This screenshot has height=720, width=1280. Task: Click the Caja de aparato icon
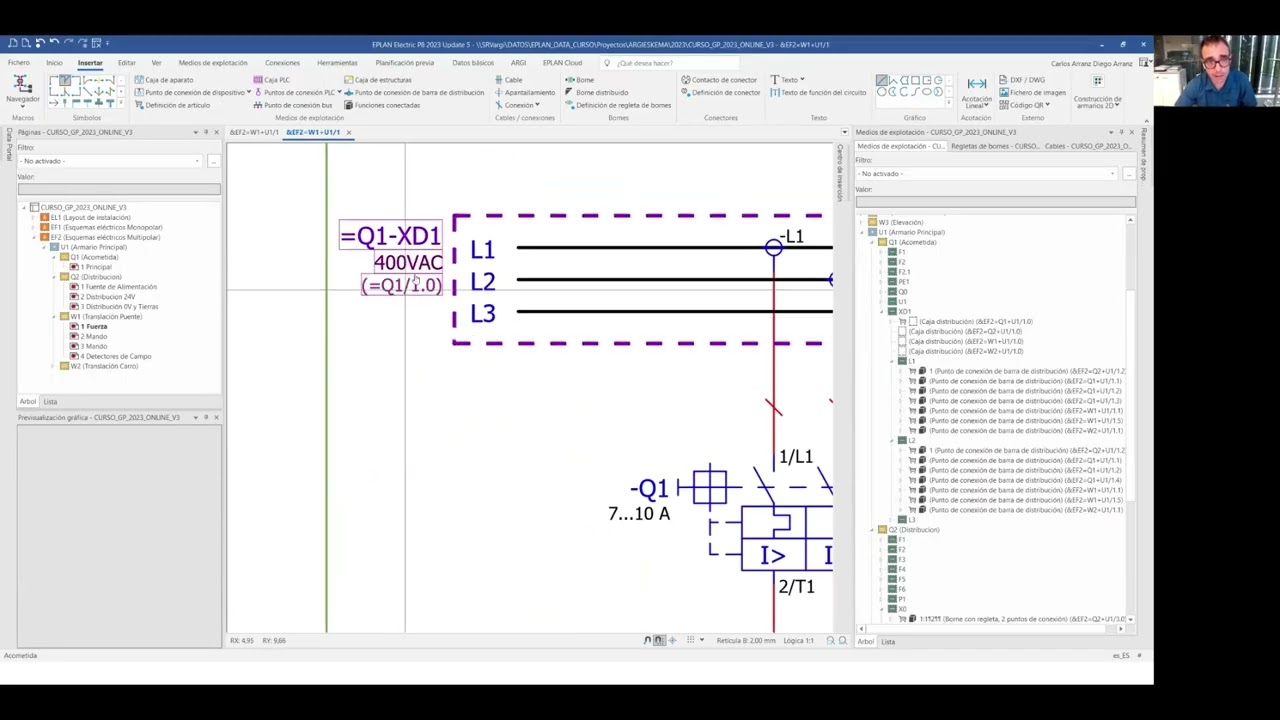click(140, 80)
